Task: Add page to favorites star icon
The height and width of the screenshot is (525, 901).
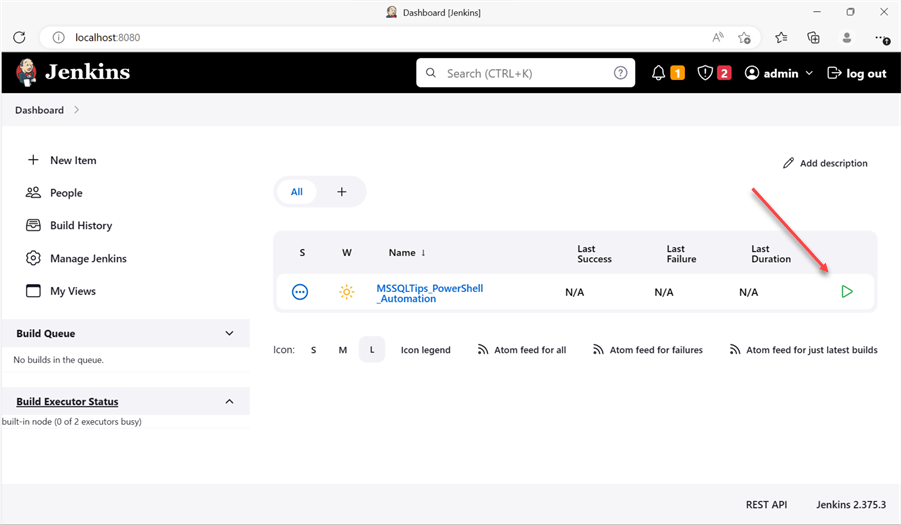Action: [744, 37]
